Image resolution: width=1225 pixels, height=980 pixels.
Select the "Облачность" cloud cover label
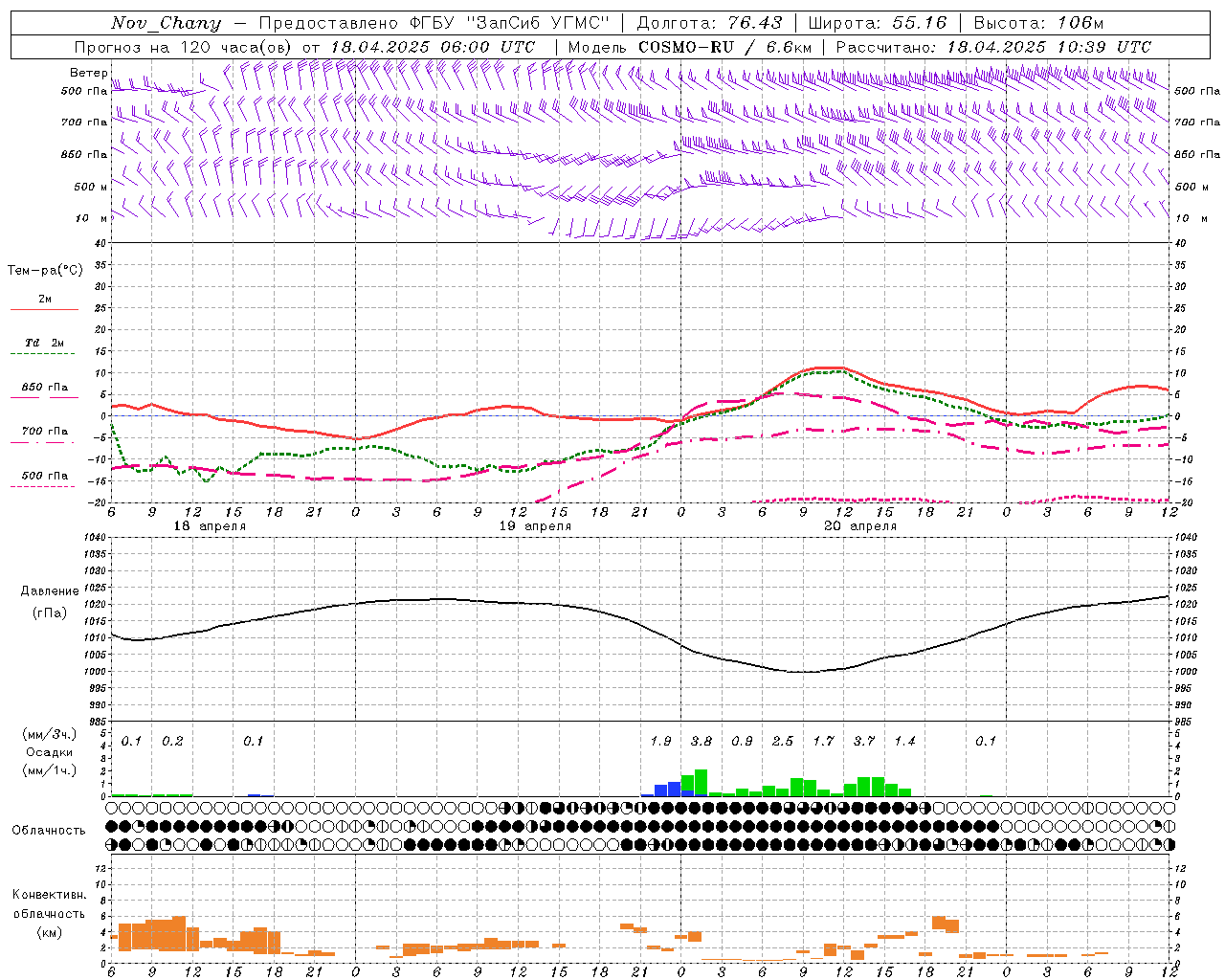(x=49, y=830)
